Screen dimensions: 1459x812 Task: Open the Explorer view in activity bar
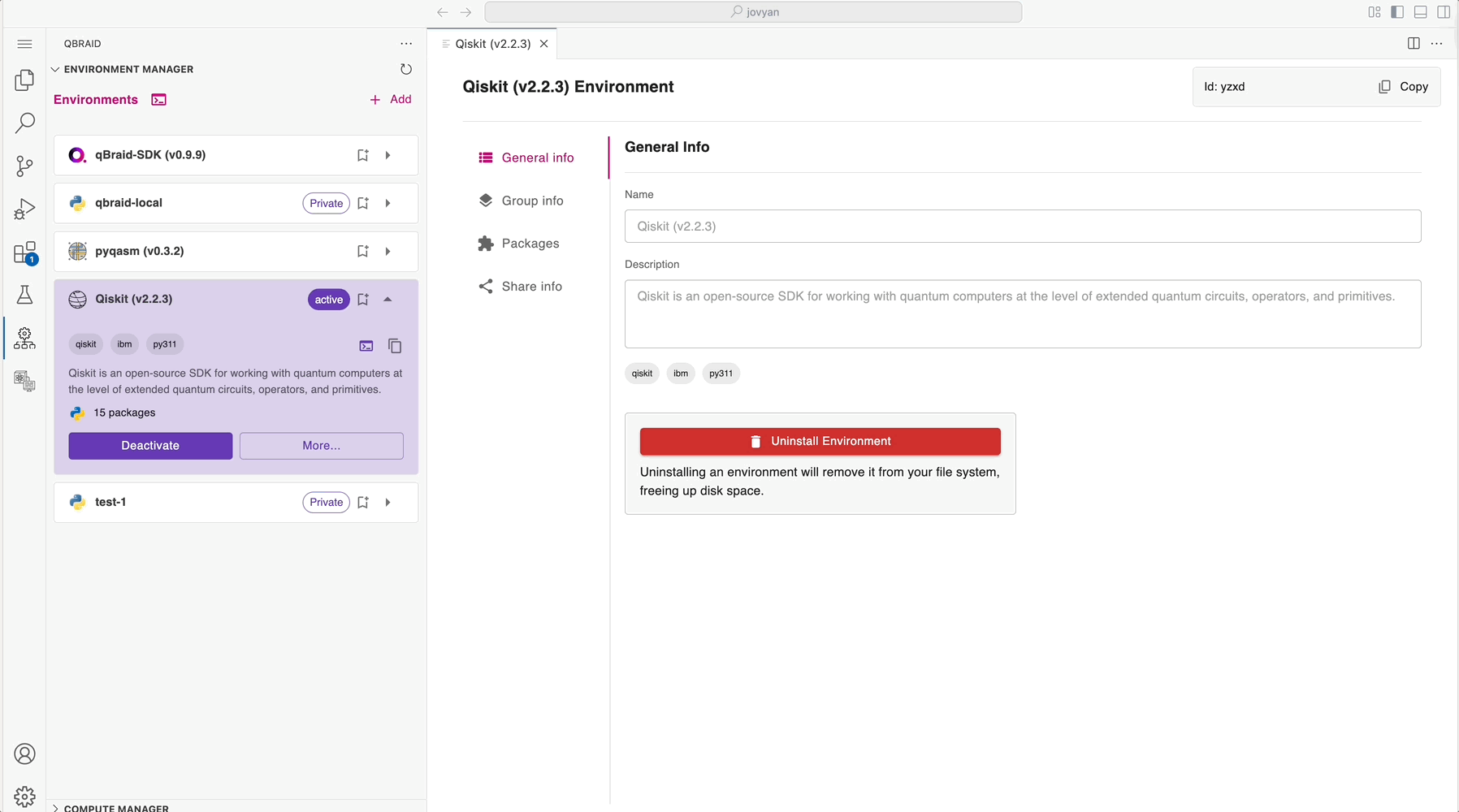[x=25, y=80]
